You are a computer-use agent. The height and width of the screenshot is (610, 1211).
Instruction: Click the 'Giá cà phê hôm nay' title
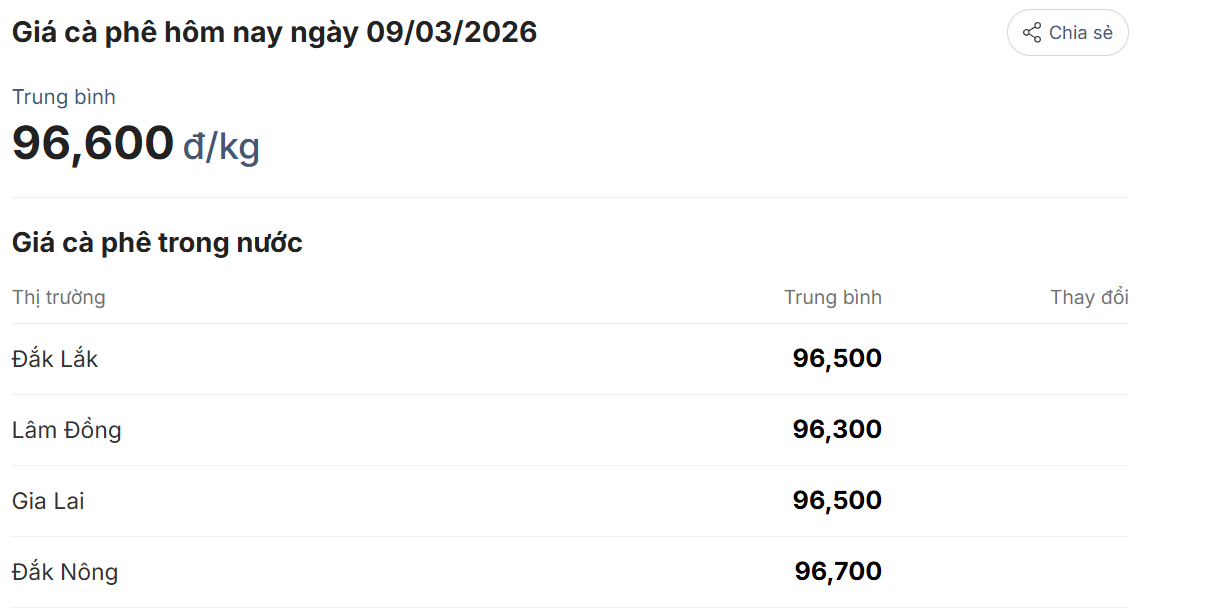coord(185,32)
